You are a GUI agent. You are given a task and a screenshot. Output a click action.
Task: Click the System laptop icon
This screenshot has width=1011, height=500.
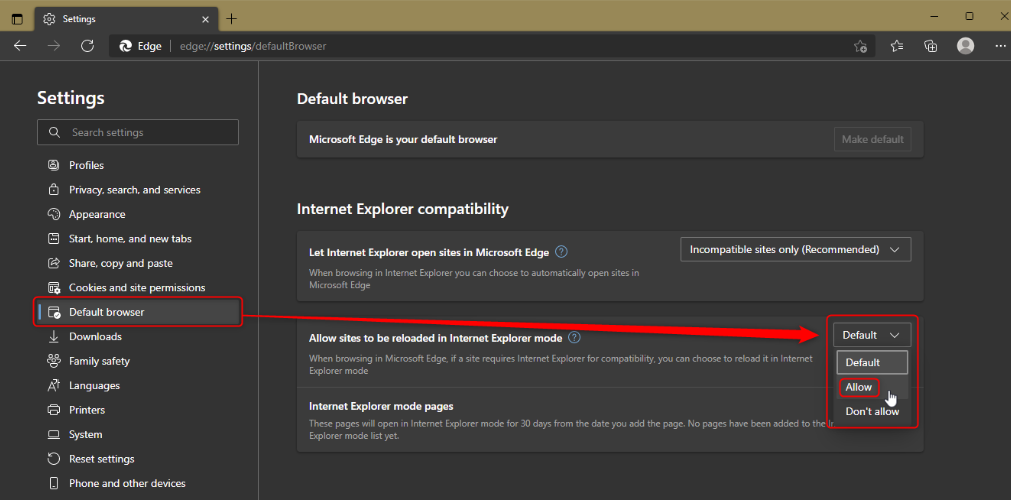[x=54, y=435]
